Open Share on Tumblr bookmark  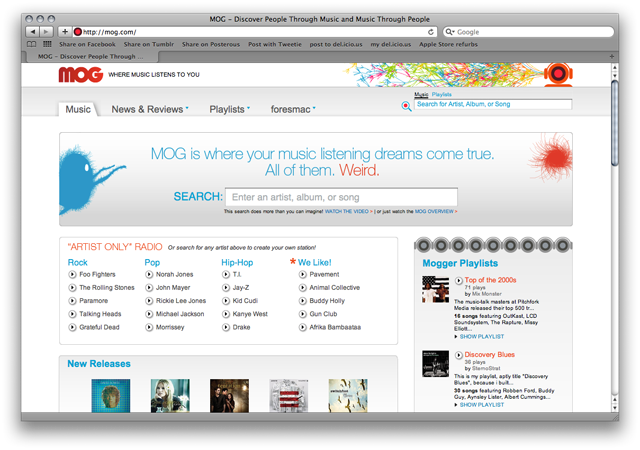[149, 44]
